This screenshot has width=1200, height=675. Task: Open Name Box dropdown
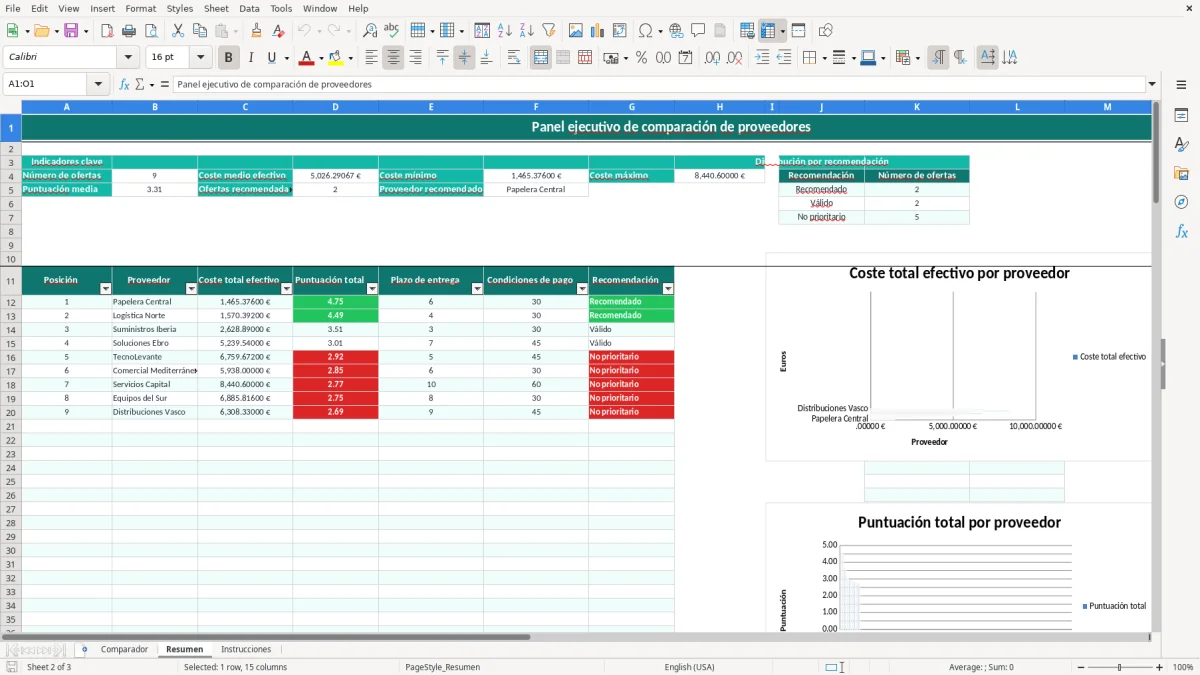coord(99,84)
